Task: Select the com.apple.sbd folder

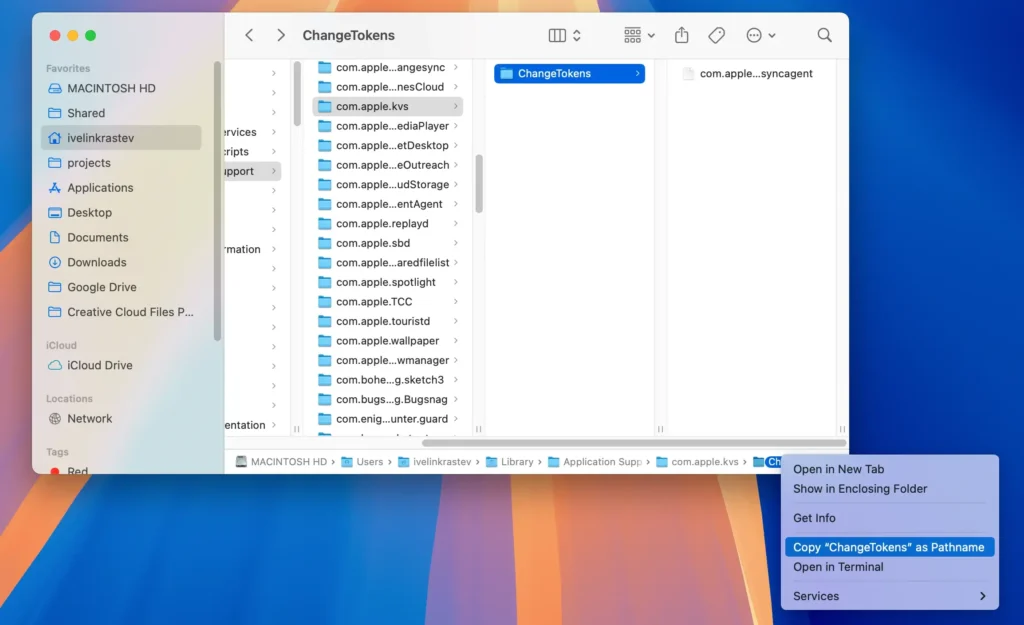Action: point(388,243)
